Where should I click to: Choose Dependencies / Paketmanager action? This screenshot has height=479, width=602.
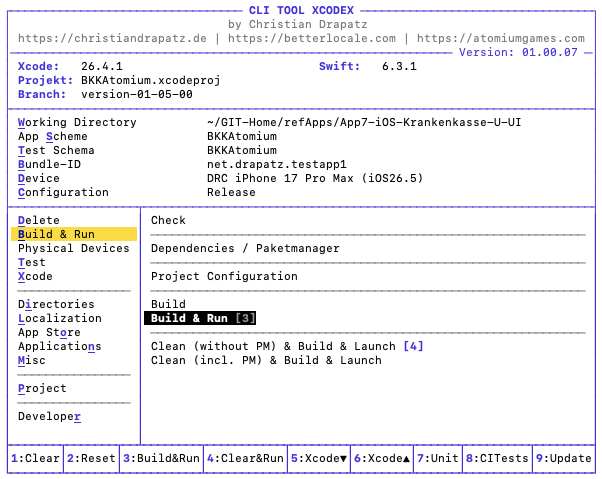[x=245, y=248]
